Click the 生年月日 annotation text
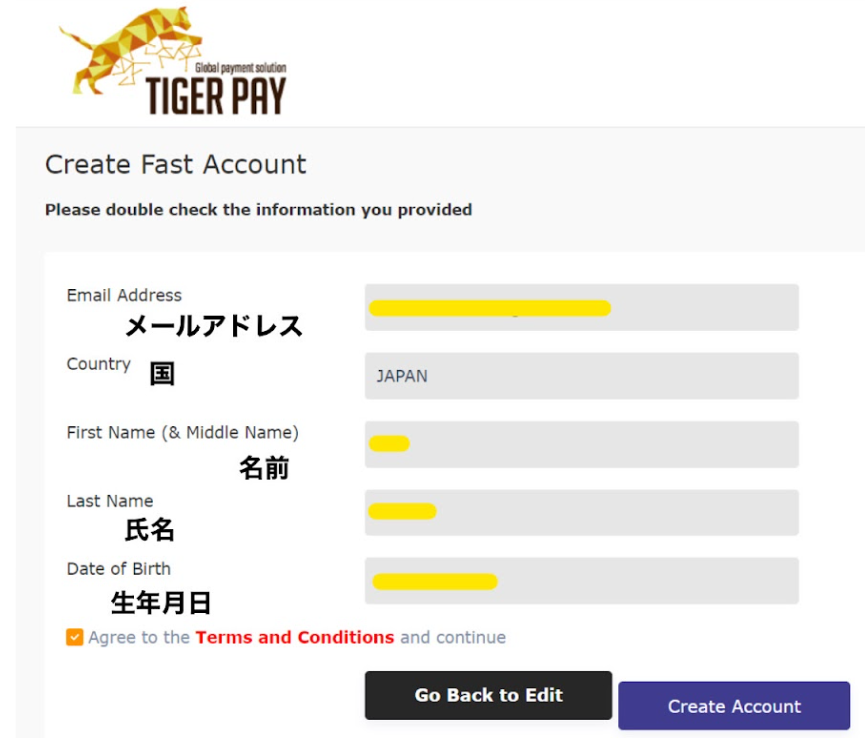The image size is (865, 738). (161, 602)
